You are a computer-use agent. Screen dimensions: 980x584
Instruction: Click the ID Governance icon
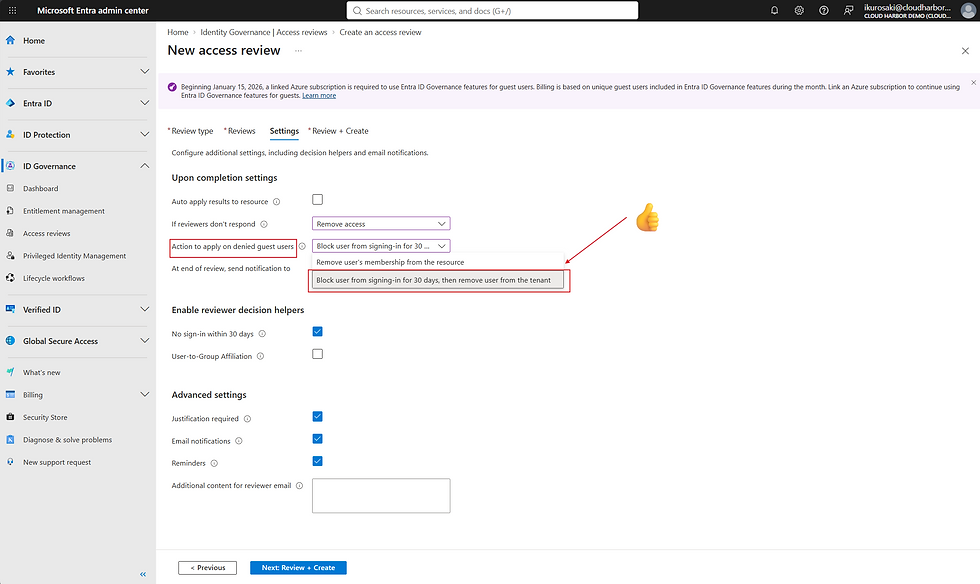(x=11, y=166)
